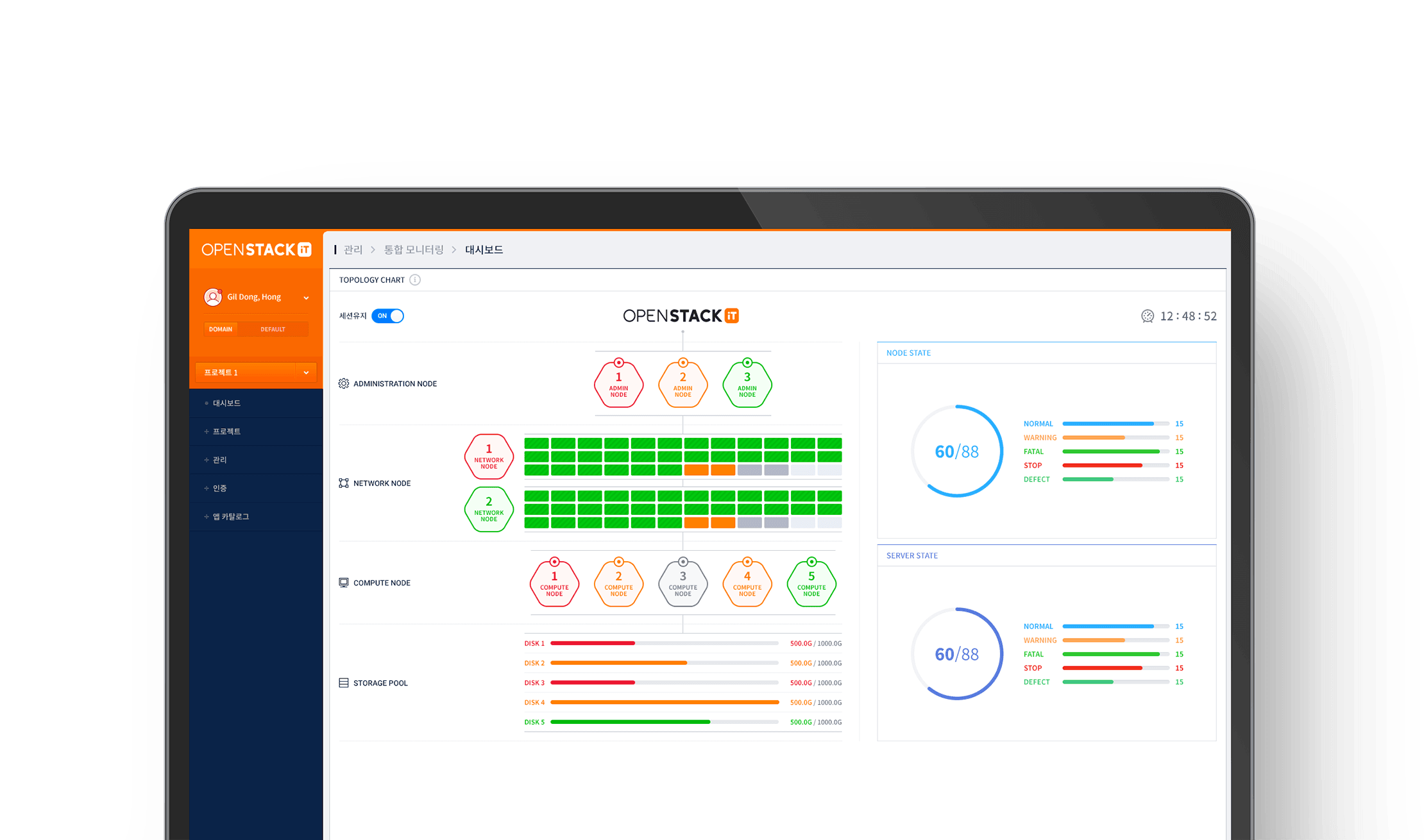This screenshot has height=840, width=1424.
Task: Click the 통합 모니터링 breadcrumb link
Action: pyautogui.click(x=414, y=249)
